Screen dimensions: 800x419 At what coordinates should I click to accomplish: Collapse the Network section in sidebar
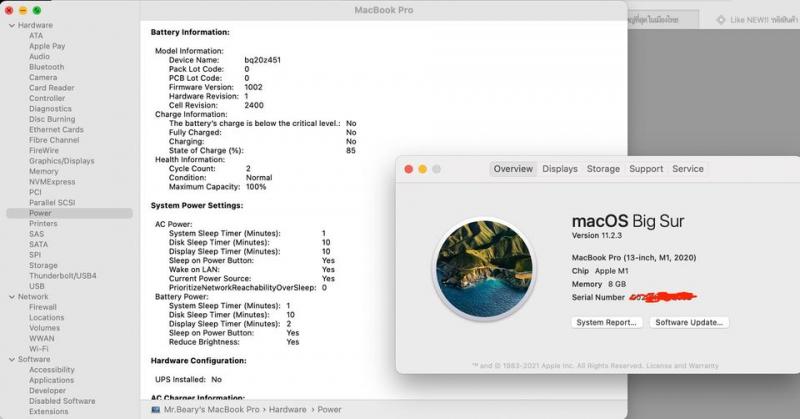click(12, 297)
